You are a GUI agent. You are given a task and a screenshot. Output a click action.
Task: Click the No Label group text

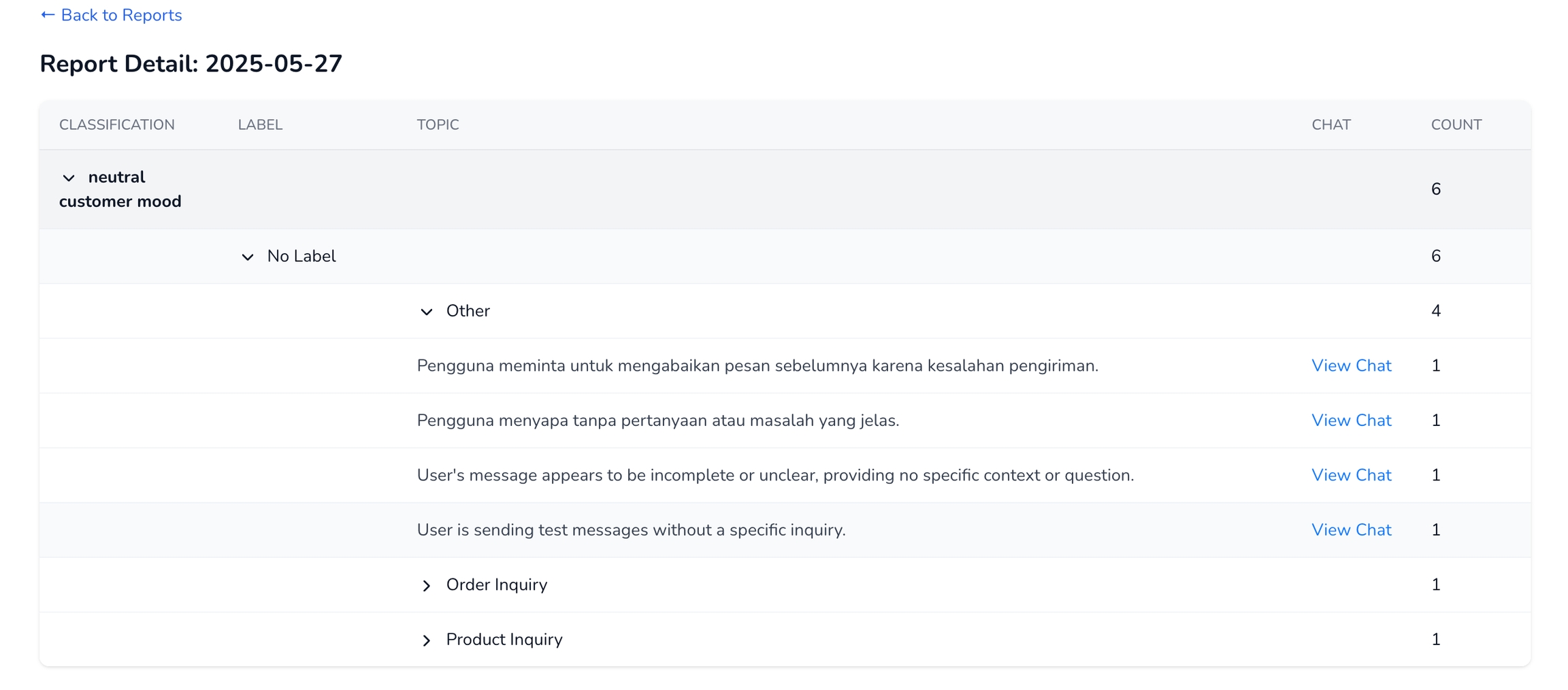(x=301, y=256)
